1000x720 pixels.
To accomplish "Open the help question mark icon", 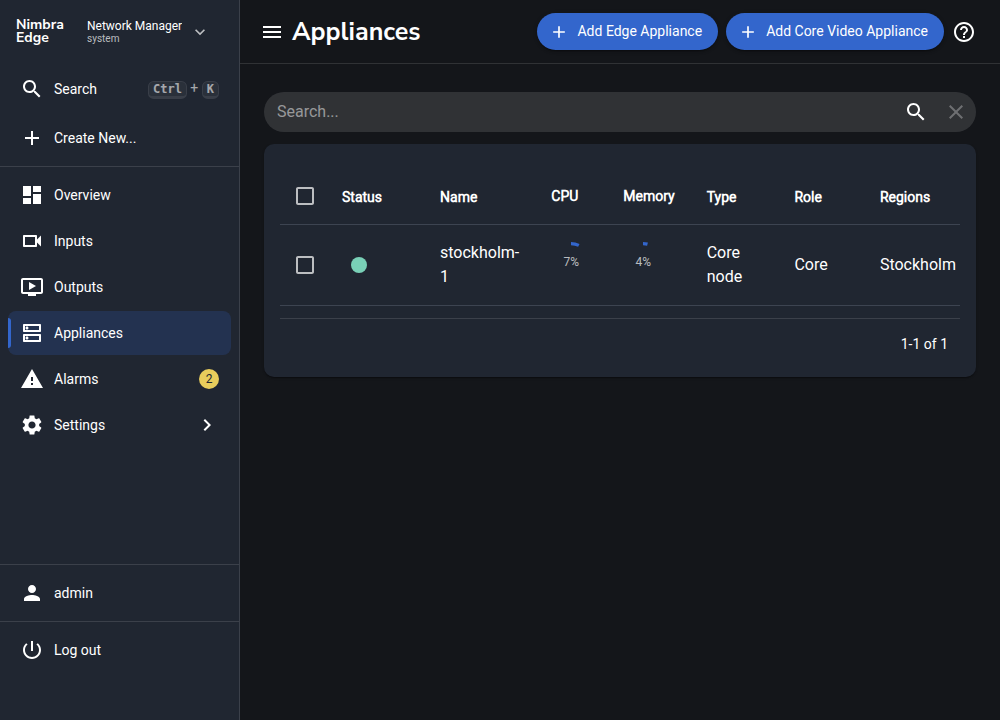I will [x=964, y=32].
